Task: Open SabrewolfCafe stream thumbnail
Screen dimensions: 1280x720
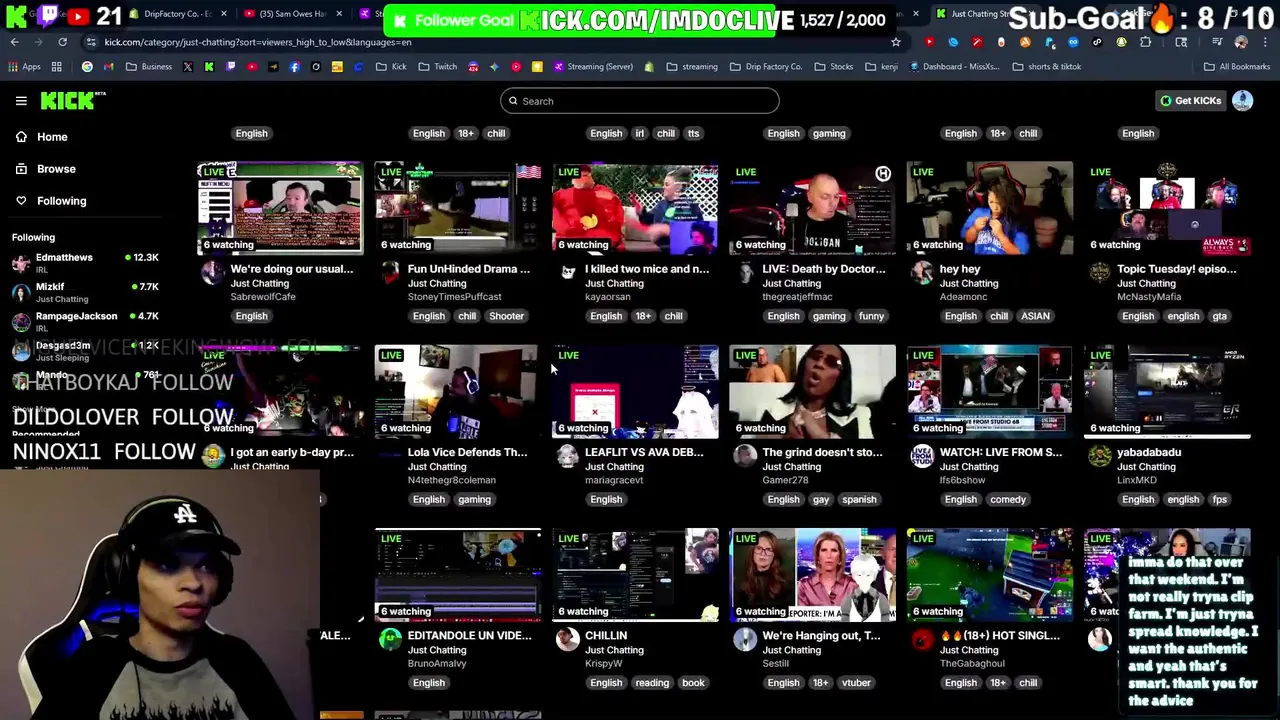Action: [280, 208]
